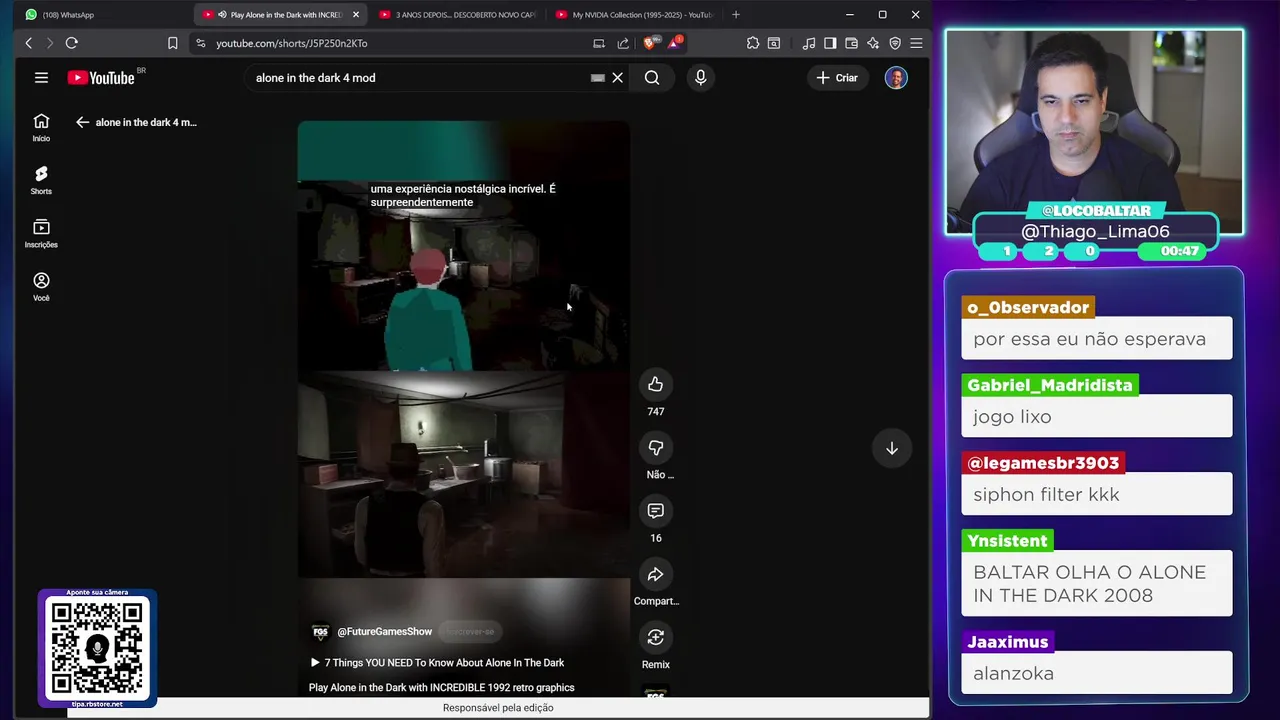
Task: Open the Brave VPN shield icon
Action: coord(895,43)
